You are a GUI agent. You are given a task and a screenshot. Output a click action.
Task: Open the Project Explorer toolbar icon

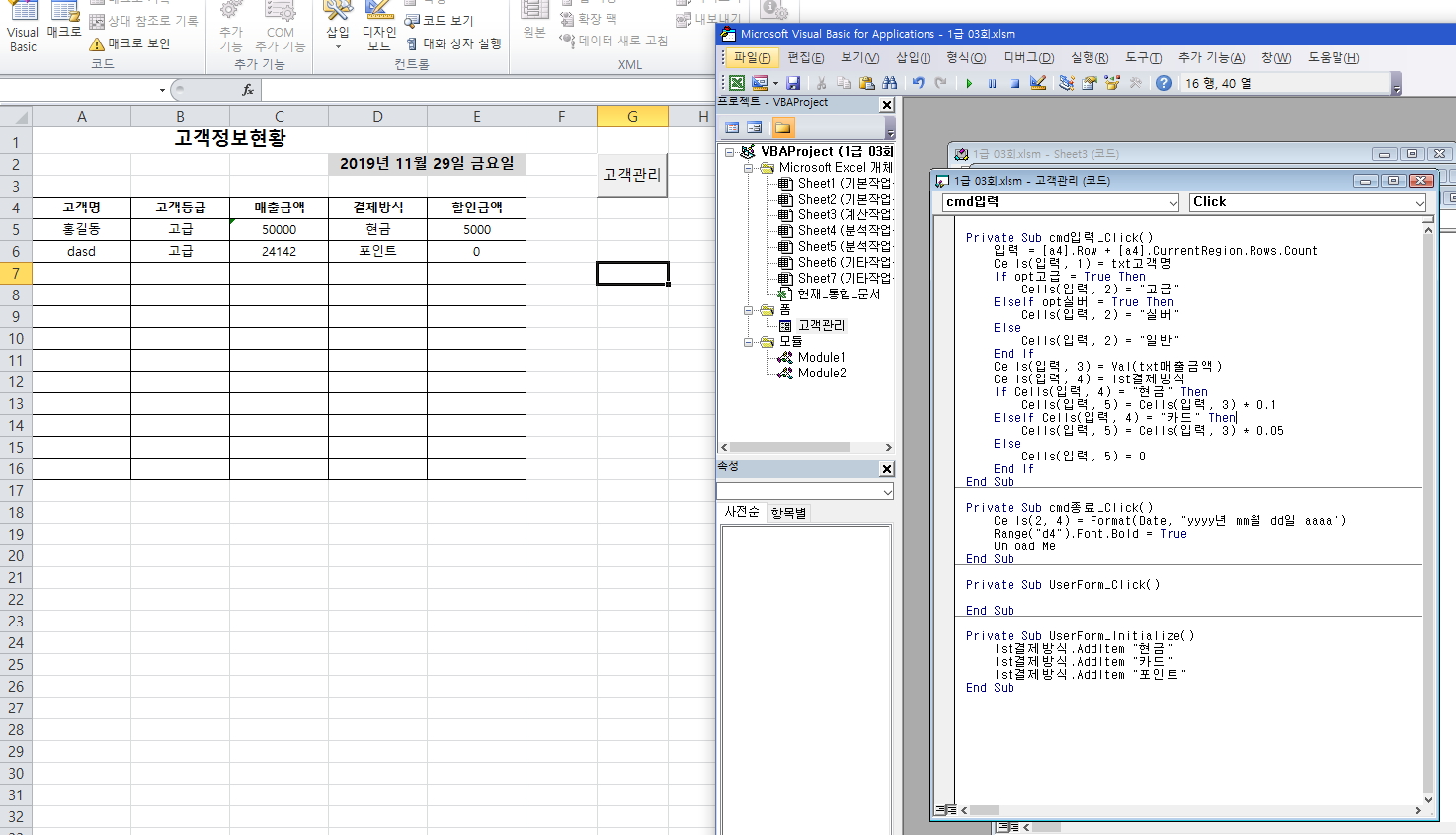[x=1066, y=84]
